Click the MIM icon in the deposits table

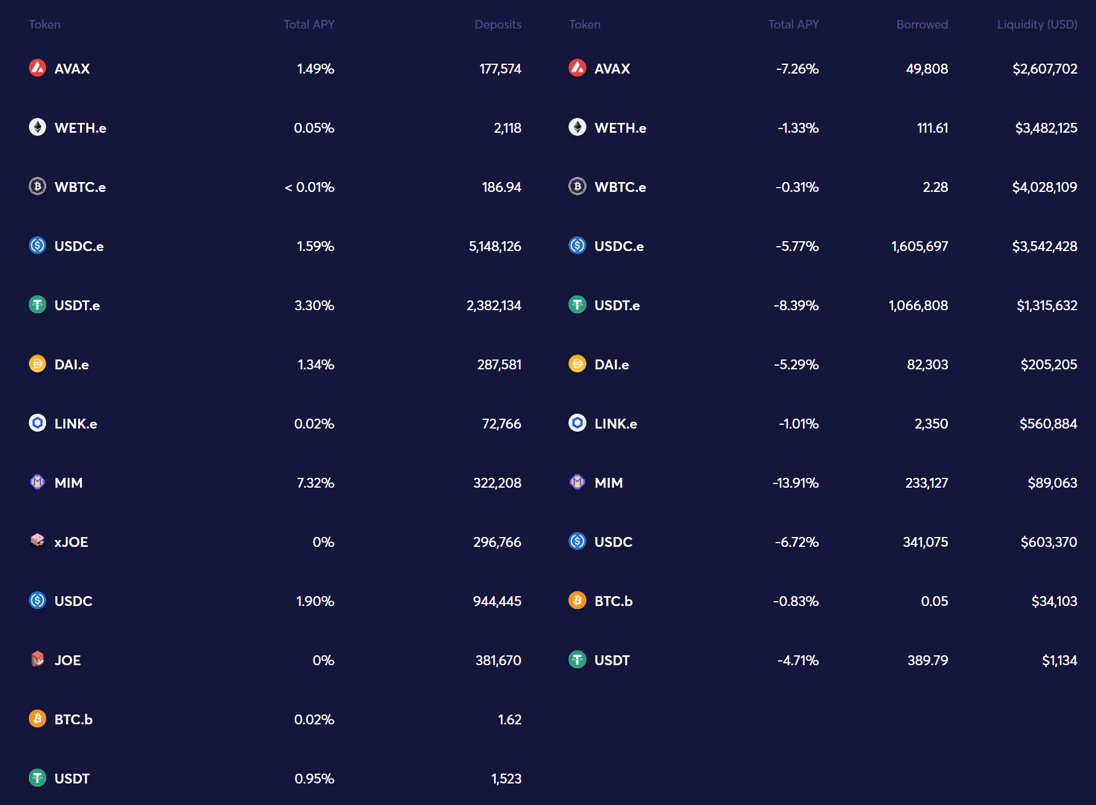pyautogui.click(x=37, y=482)
